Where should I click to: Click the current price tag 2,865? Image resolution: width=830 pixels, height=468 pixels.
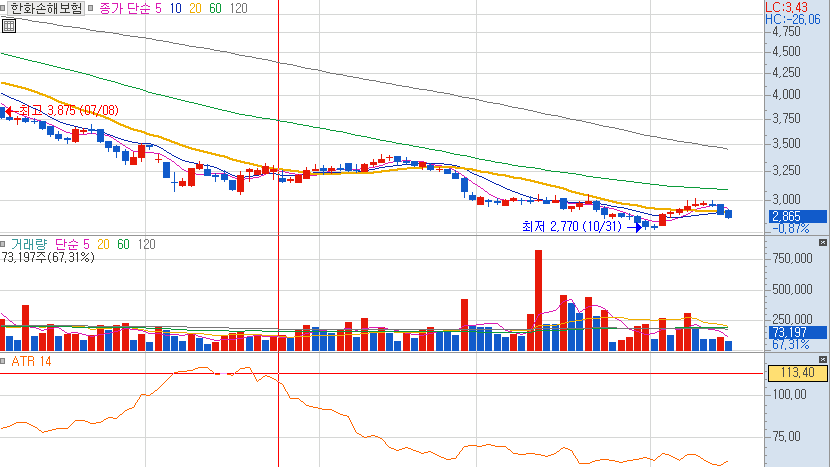[x=797, y=216]
